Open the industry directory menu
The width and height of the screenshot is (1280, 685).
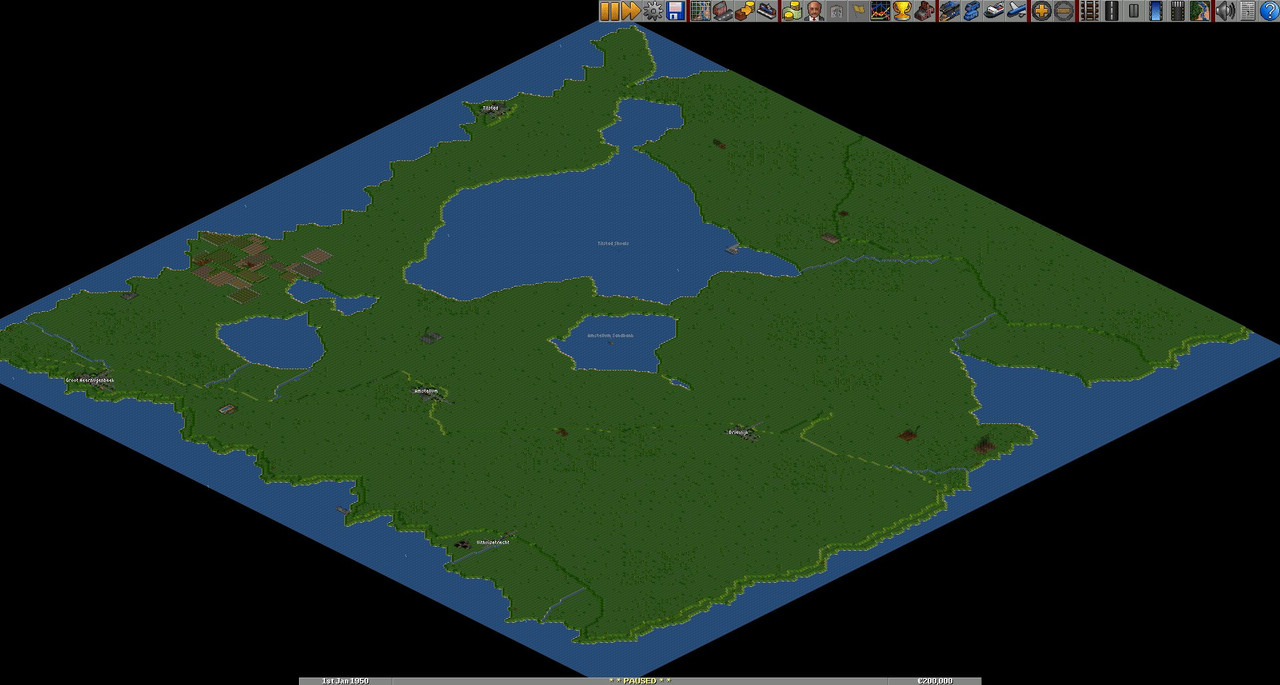(923, 11)
